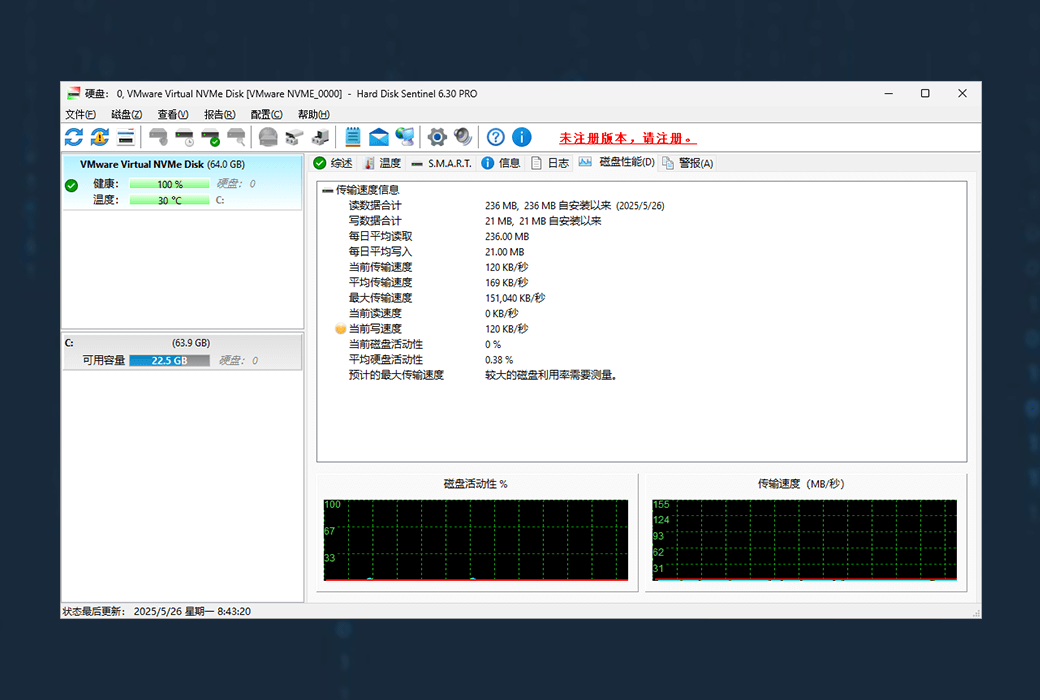Image resolution: width=1040 pixels, height=700 pixels.
Task: Select VMware Virtual NVMe Disk (64.0 GB) entry
Action: (182, 182)
